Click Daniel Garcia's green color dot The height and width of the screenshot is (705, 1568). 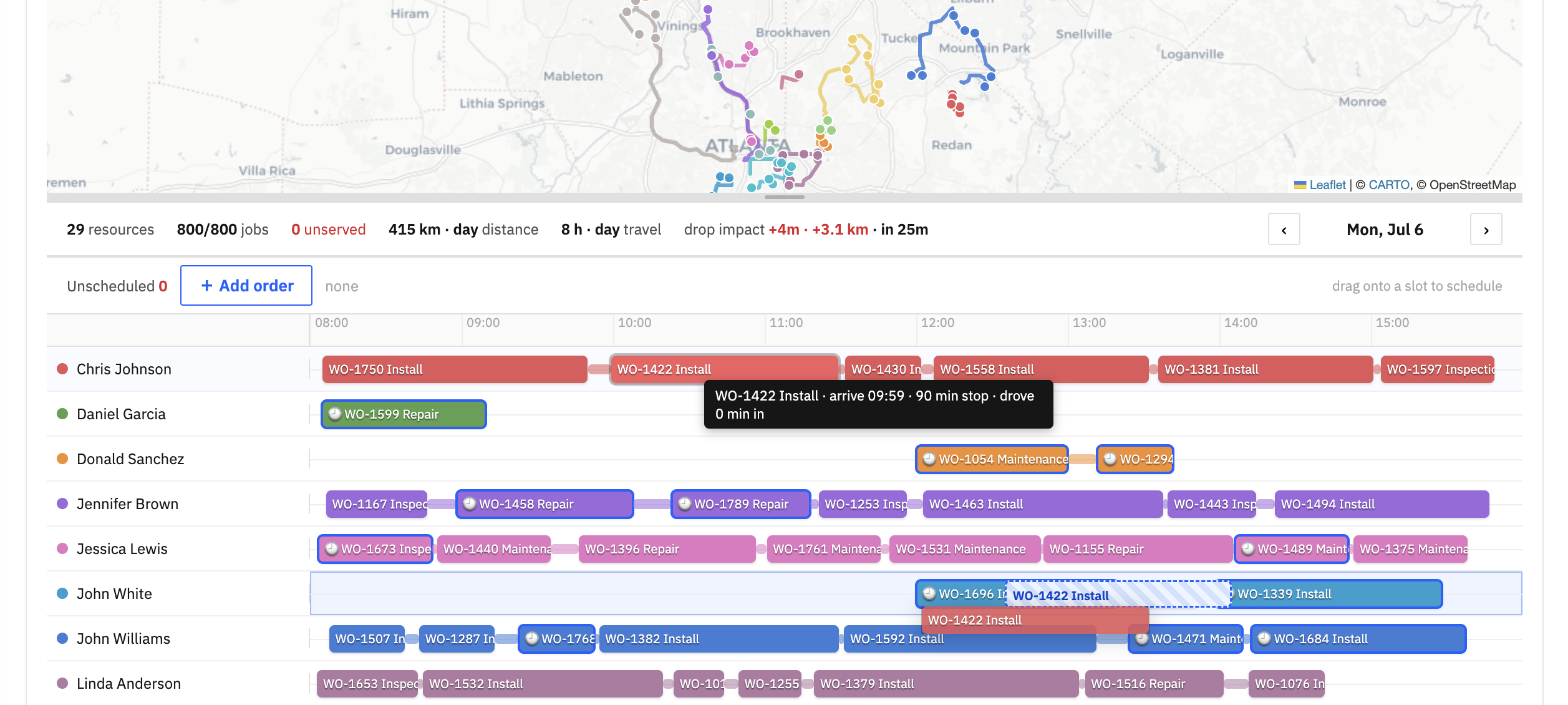click(62, 414)
